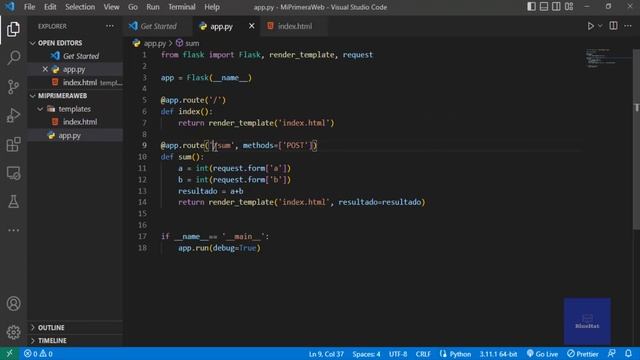Open the Source Control view
The height and width of the screenshot is (360, 640).
coord(13,87)
